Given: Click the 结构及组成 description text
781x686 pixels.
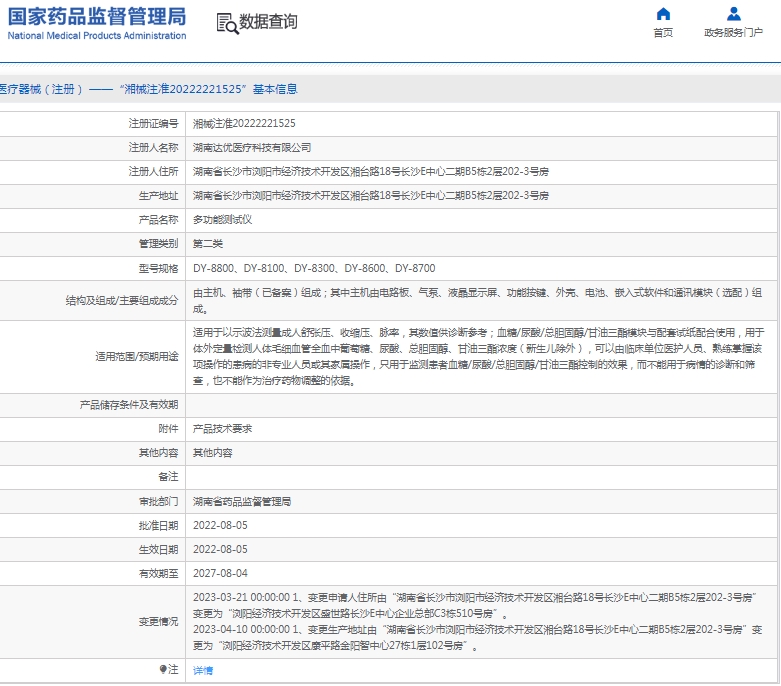Looking at the screenshot, I should 477,300.
